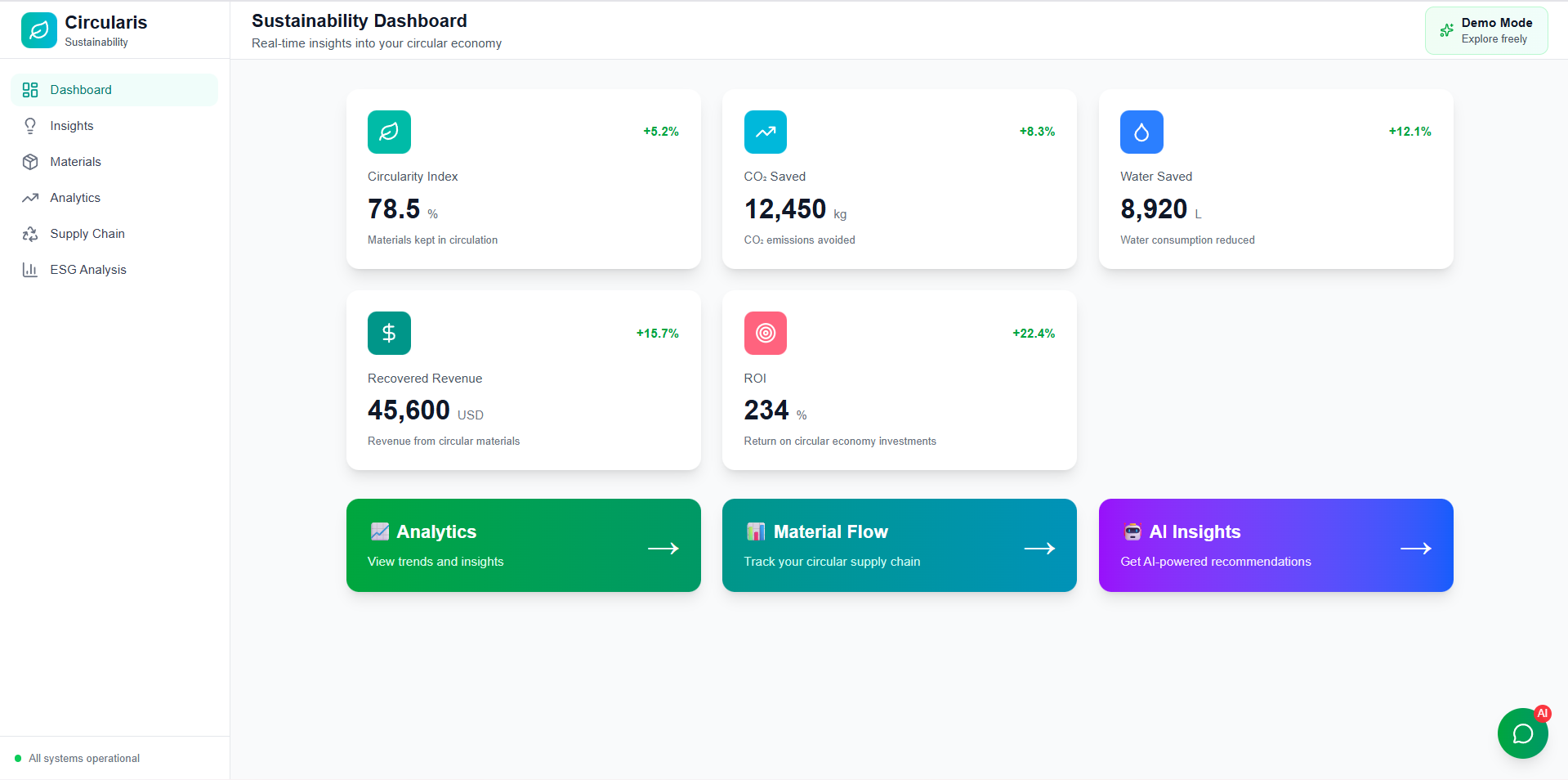The image size is (1568, 780).
Task: Click the CO₂ Saved 12,450 value
Action: click(x=785, y=209)
